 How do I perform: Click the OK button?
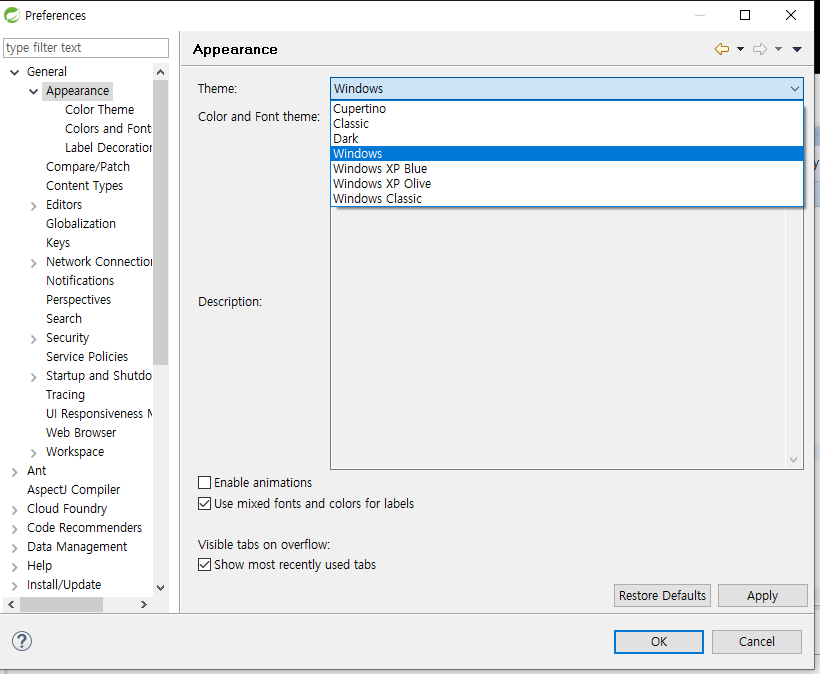coord(658,642)
